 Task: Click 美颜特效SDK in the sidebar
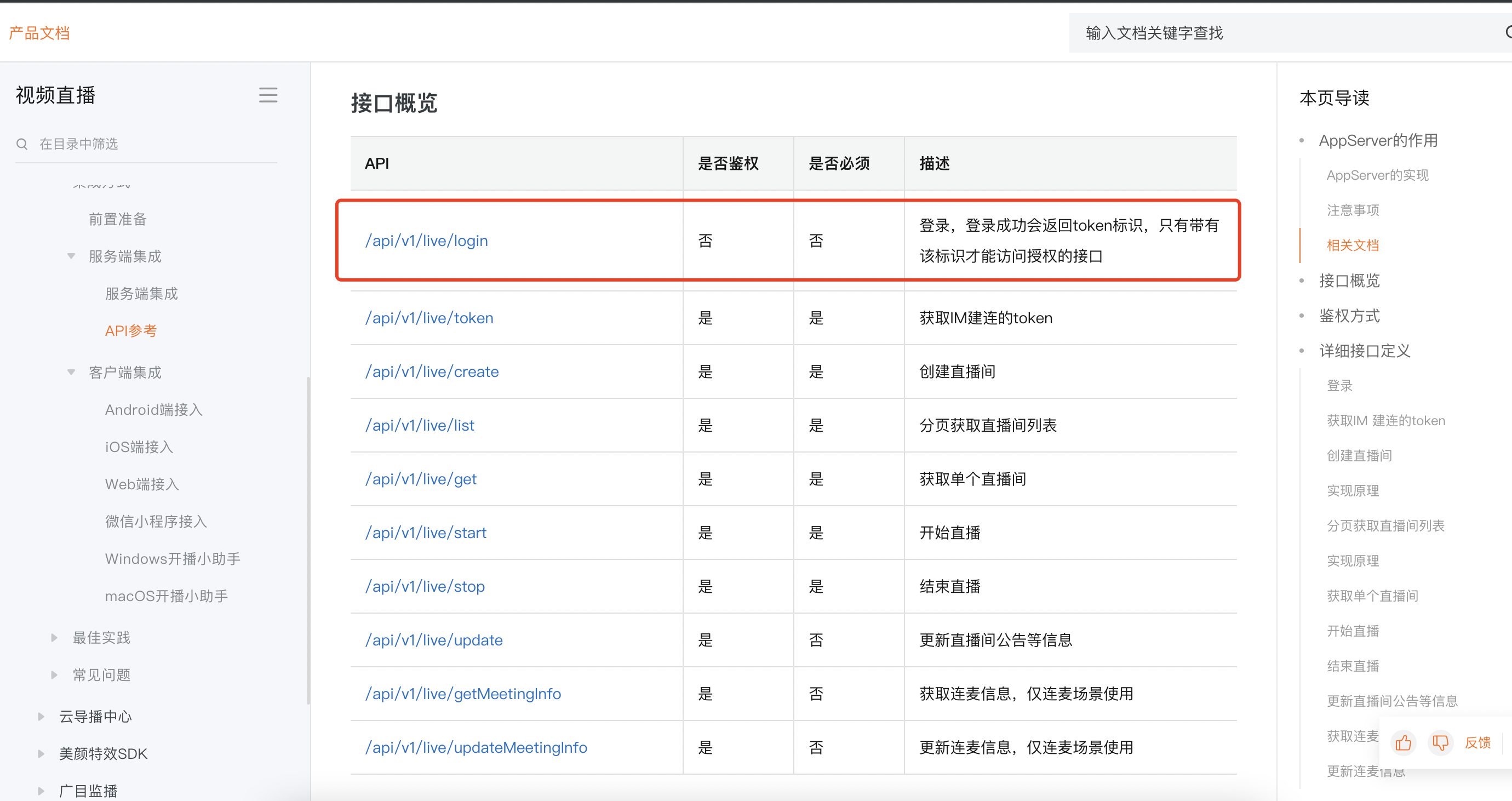103,754
